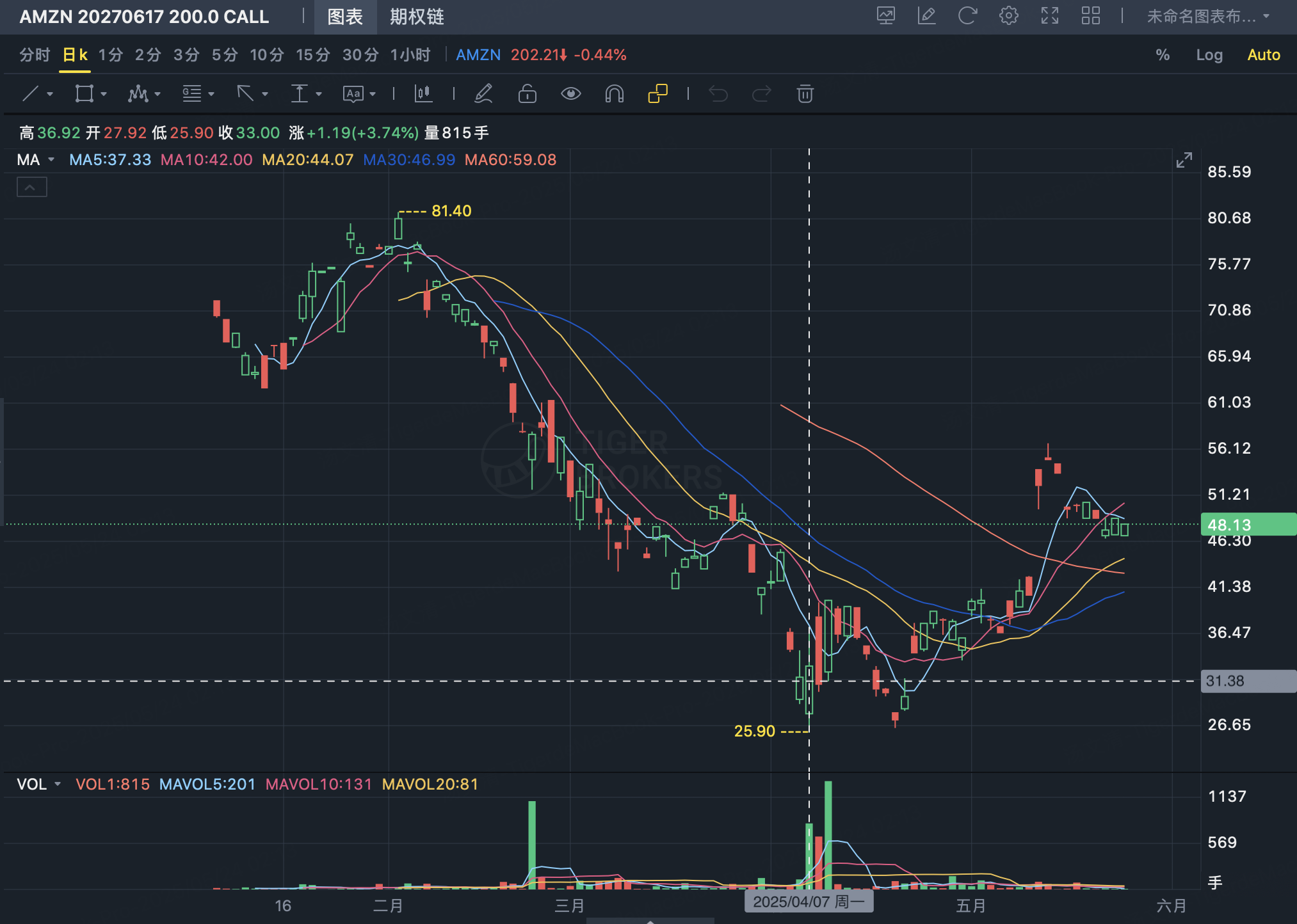
Task: Open chart settings gear
Action: [1008, 16]
